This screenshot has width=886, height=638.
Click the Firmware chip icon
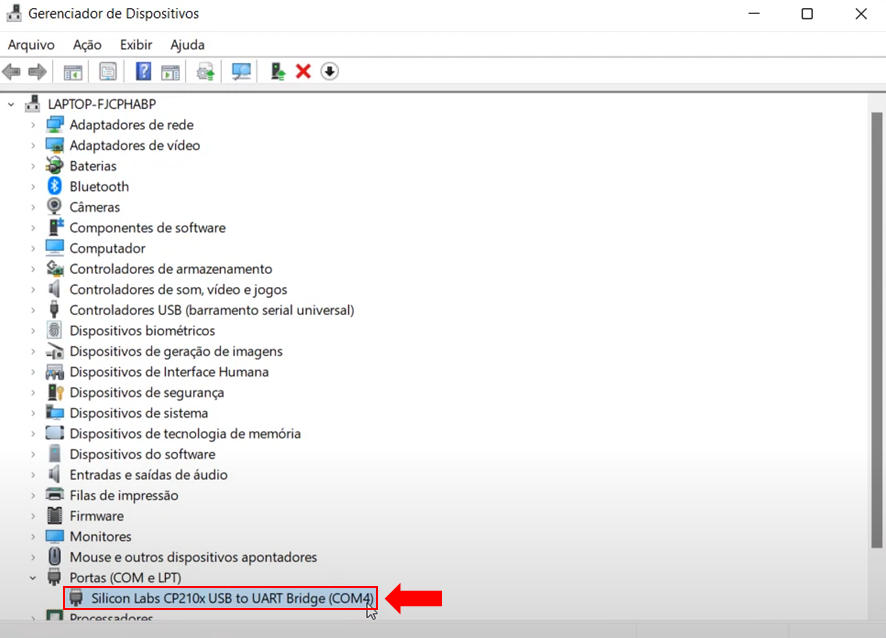click(54, 515)
